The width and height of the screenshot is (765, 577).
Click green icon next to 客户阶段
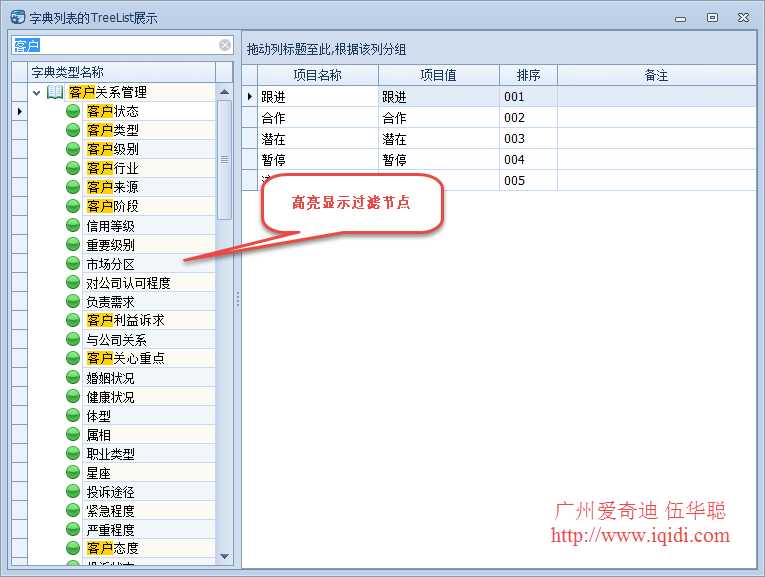click(x=73, y=206)
